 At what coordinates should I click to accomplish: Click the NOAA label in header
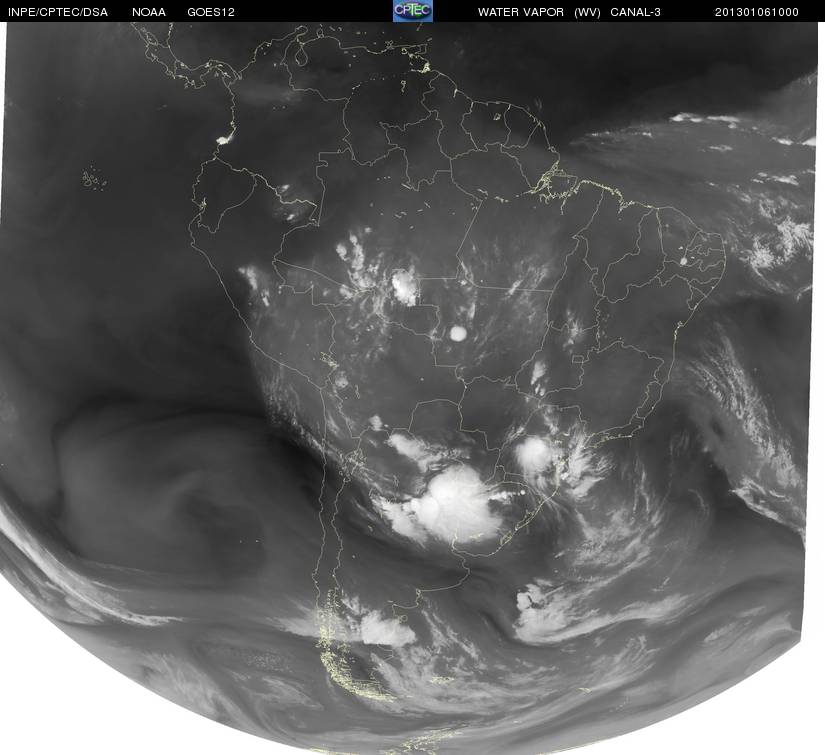149,12
